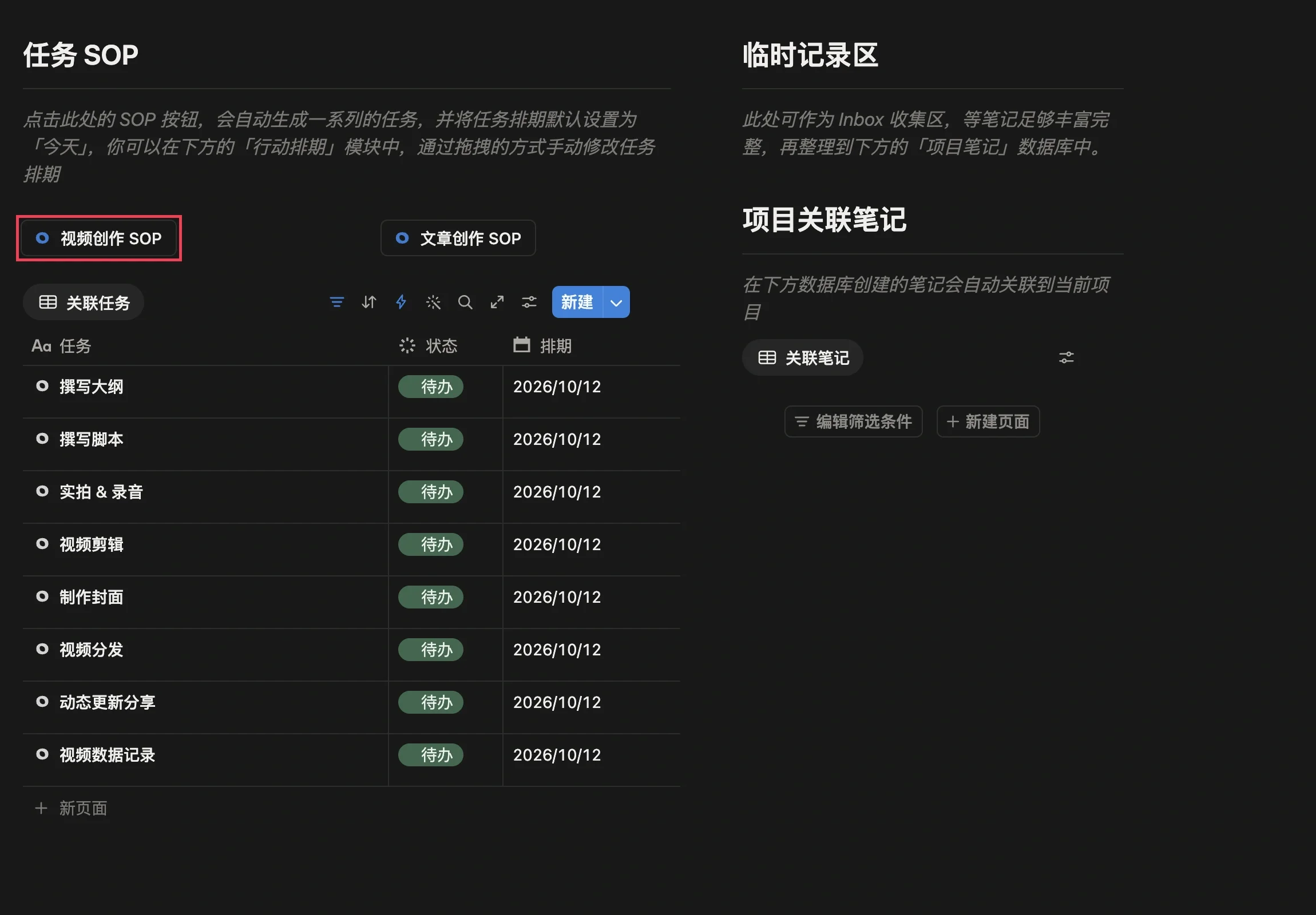Click 编辑筛选条件 button

854,421
